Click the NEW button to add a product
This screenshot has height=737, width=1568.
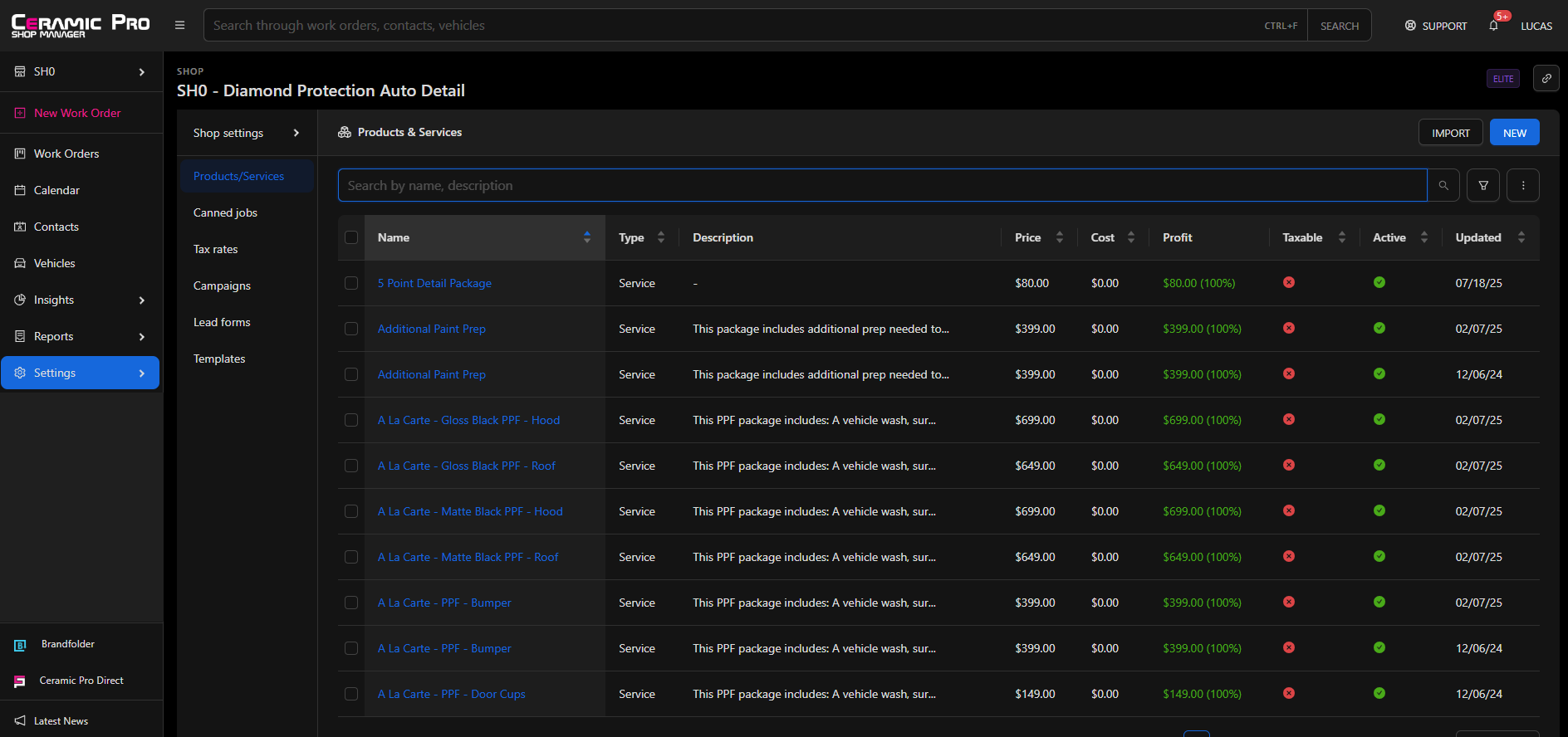[x=1513, y=133]
